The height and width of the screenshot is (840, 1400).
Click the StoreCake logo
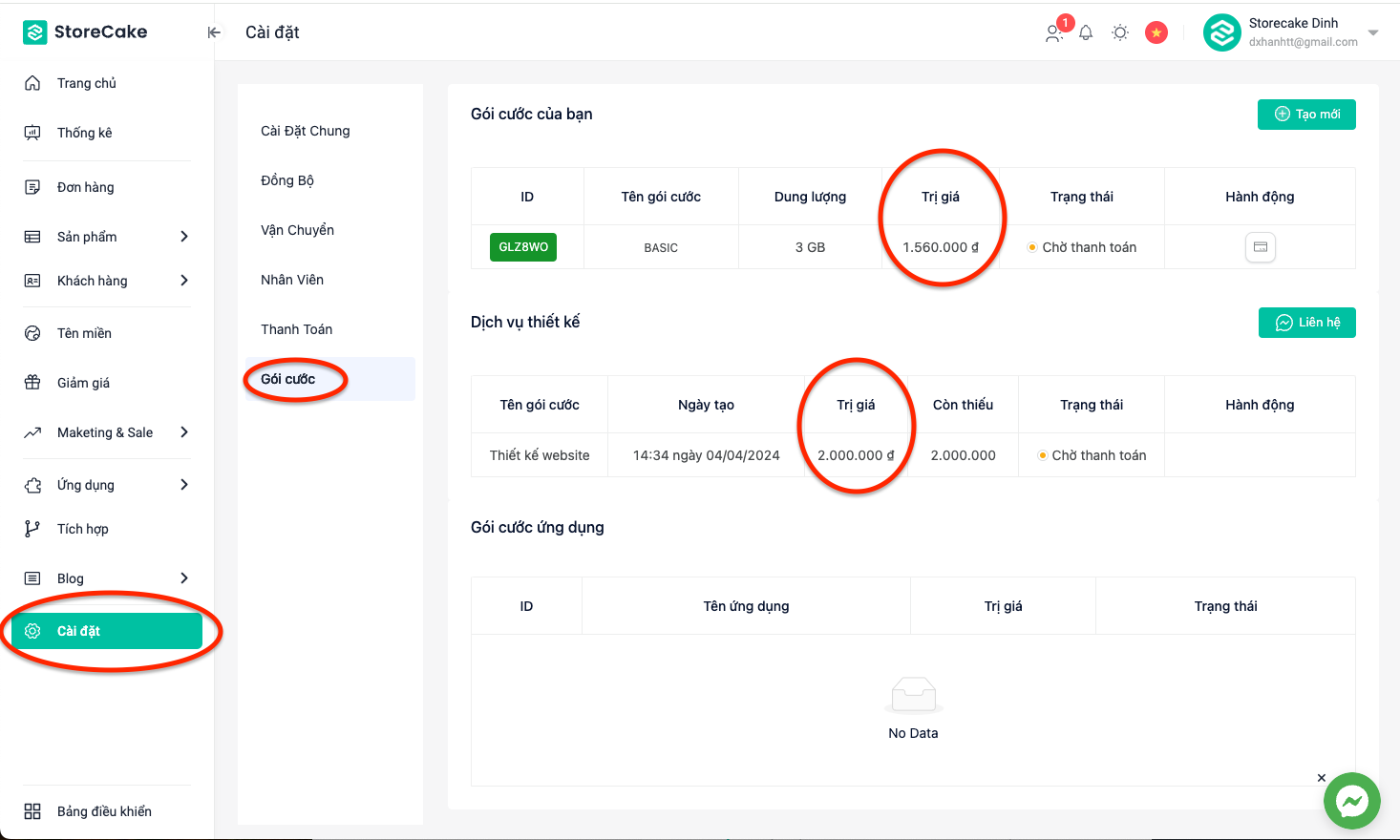click(86, 32)
